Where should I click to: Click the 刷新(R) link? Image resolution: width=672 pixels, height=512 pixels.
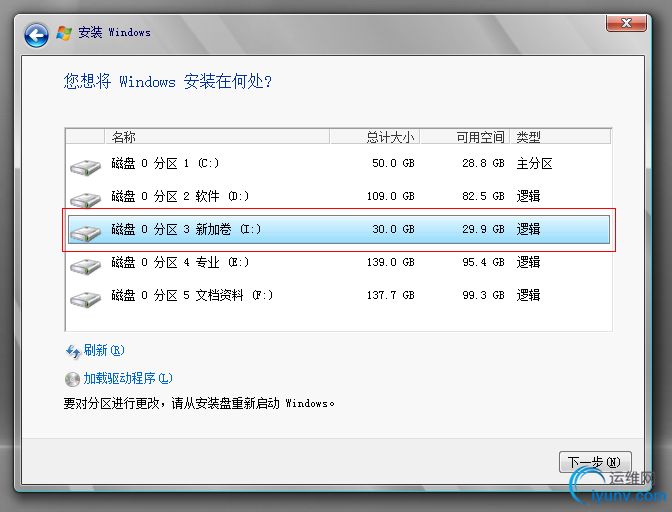coord(104,350)
